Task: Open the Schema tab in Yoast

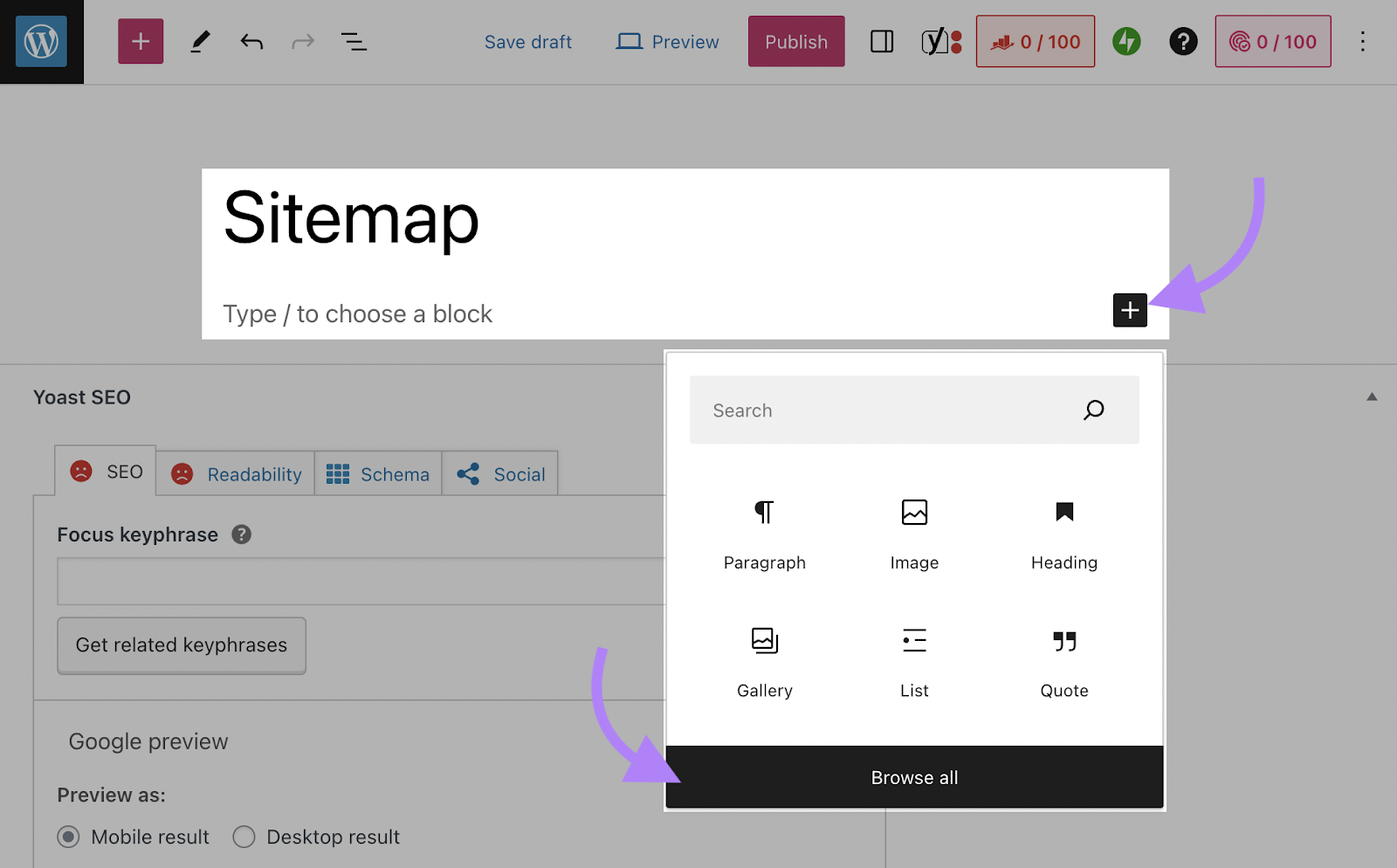Action: click(x=378, y=473)
